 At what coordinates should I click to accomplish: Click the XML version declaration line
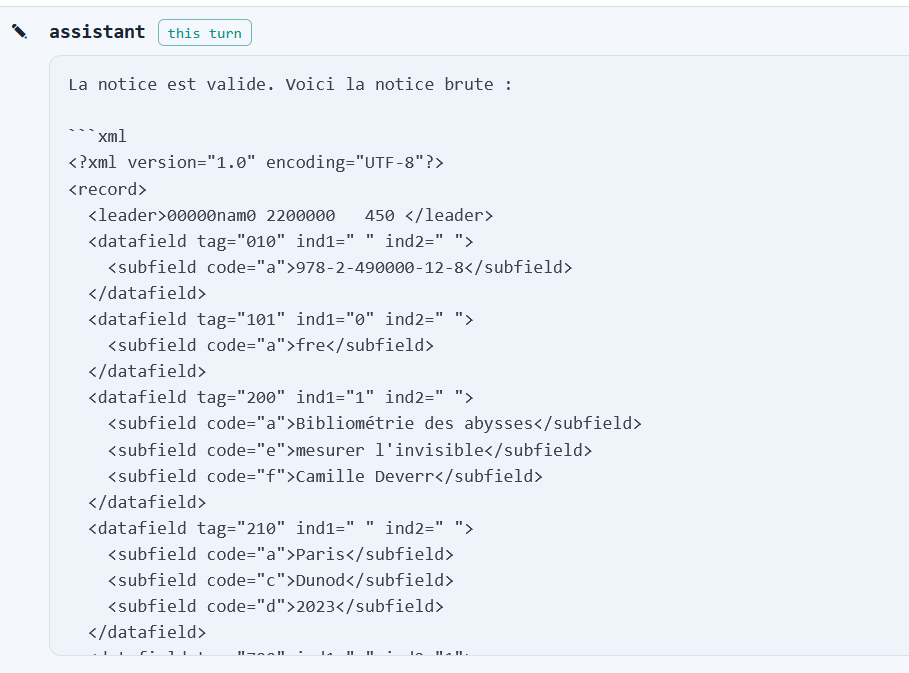point(256,162)
